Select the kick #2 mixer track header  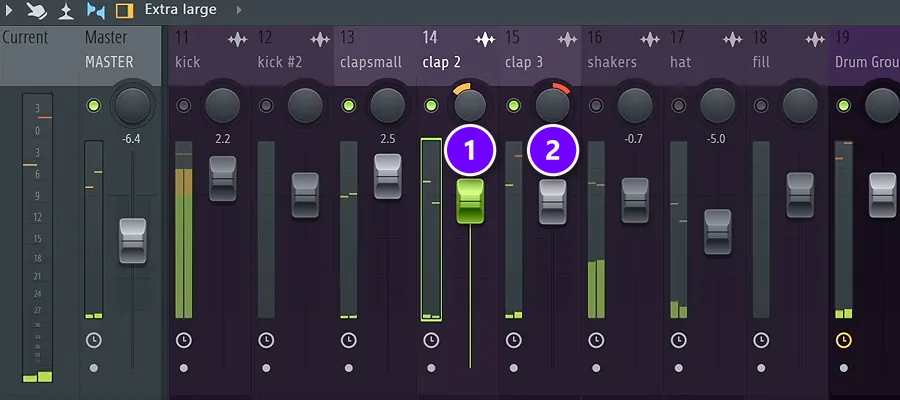(x=293, y=56)
